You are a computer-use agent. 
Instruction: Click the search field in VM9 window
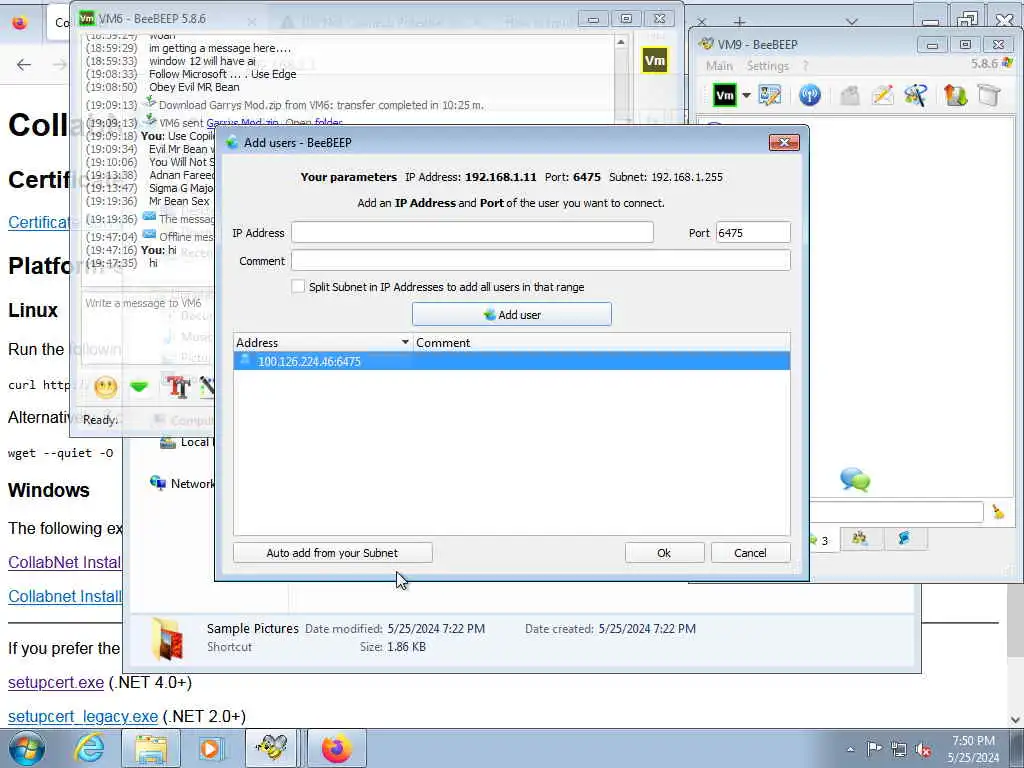(896, 512)
